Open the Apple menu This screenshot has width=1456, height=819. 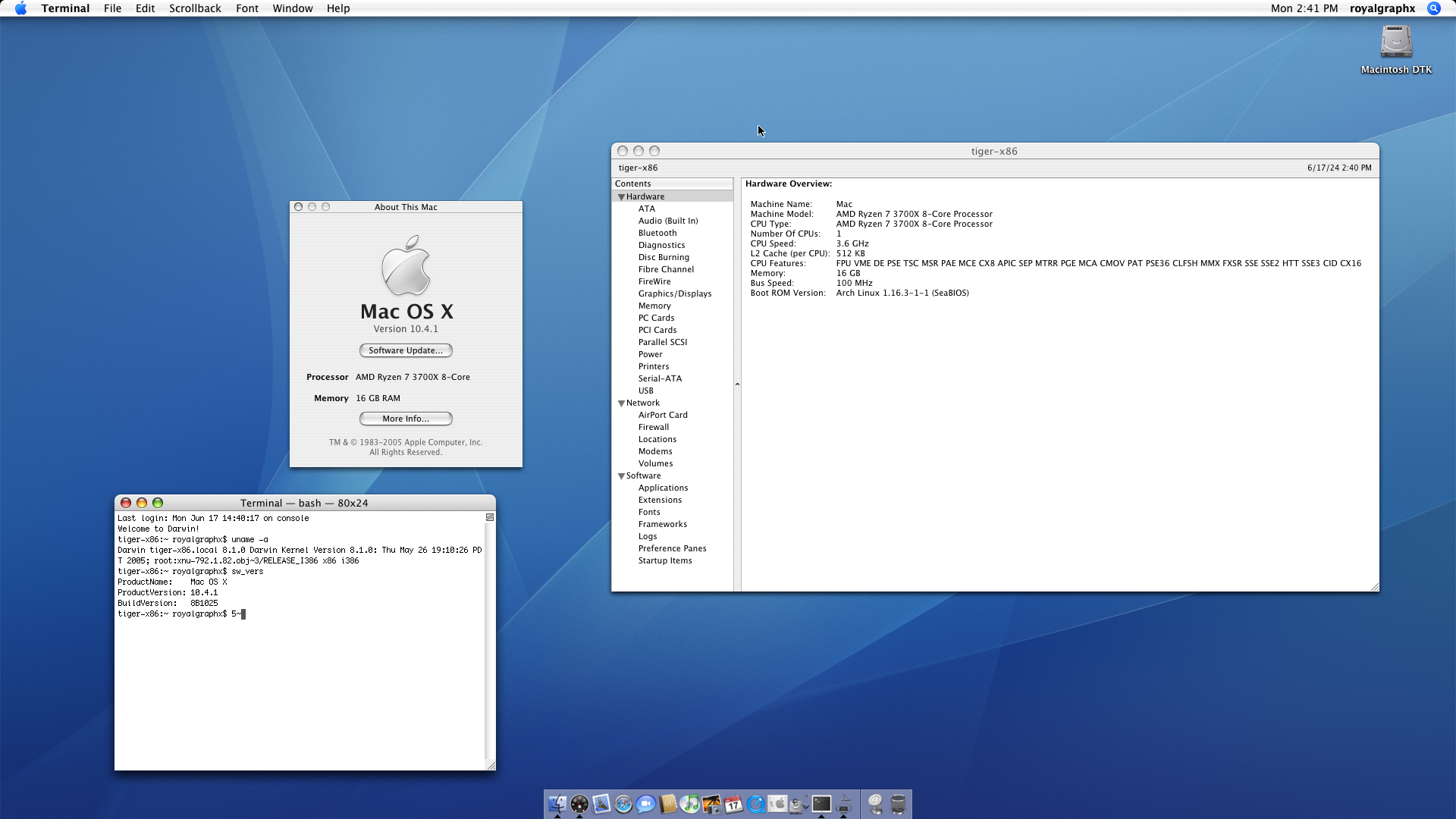[x=20, y=8]
